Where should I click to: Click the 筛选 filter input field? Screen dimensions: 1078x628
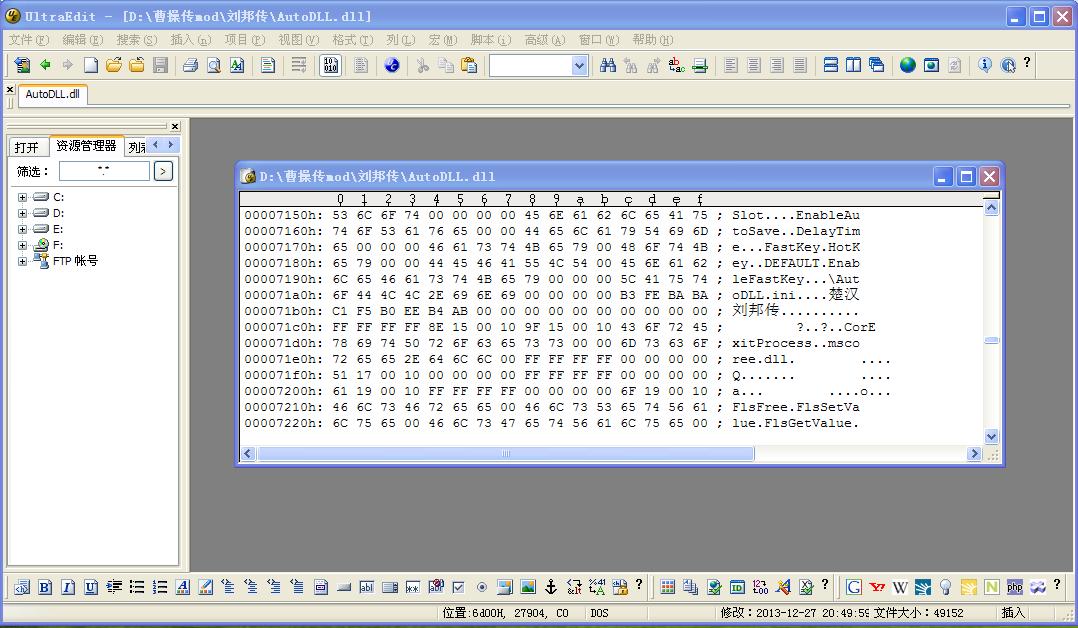(x=103, y=171)
